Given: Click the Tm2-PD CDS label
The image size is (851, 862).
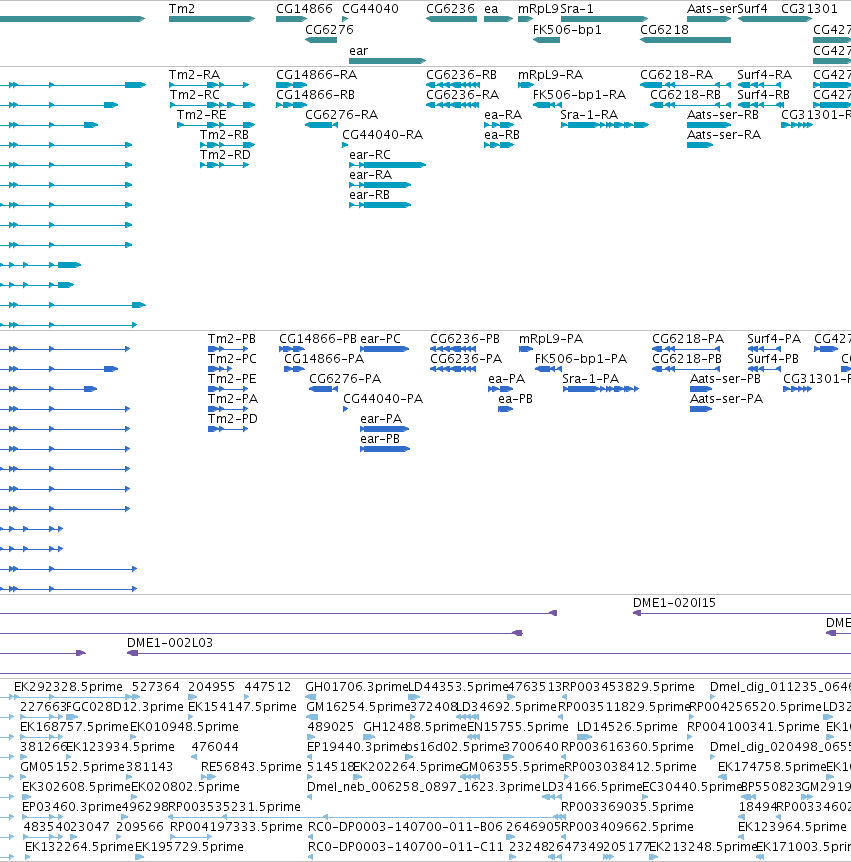Looking at the screenshot, I should coord(233,419).
